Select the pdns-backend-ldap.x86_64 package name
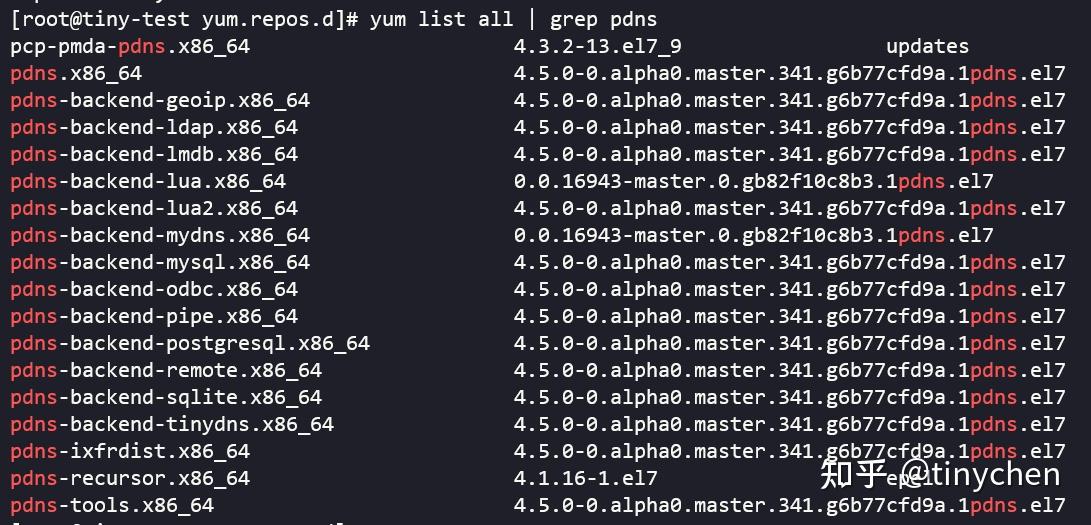 (x=154, y=128)
